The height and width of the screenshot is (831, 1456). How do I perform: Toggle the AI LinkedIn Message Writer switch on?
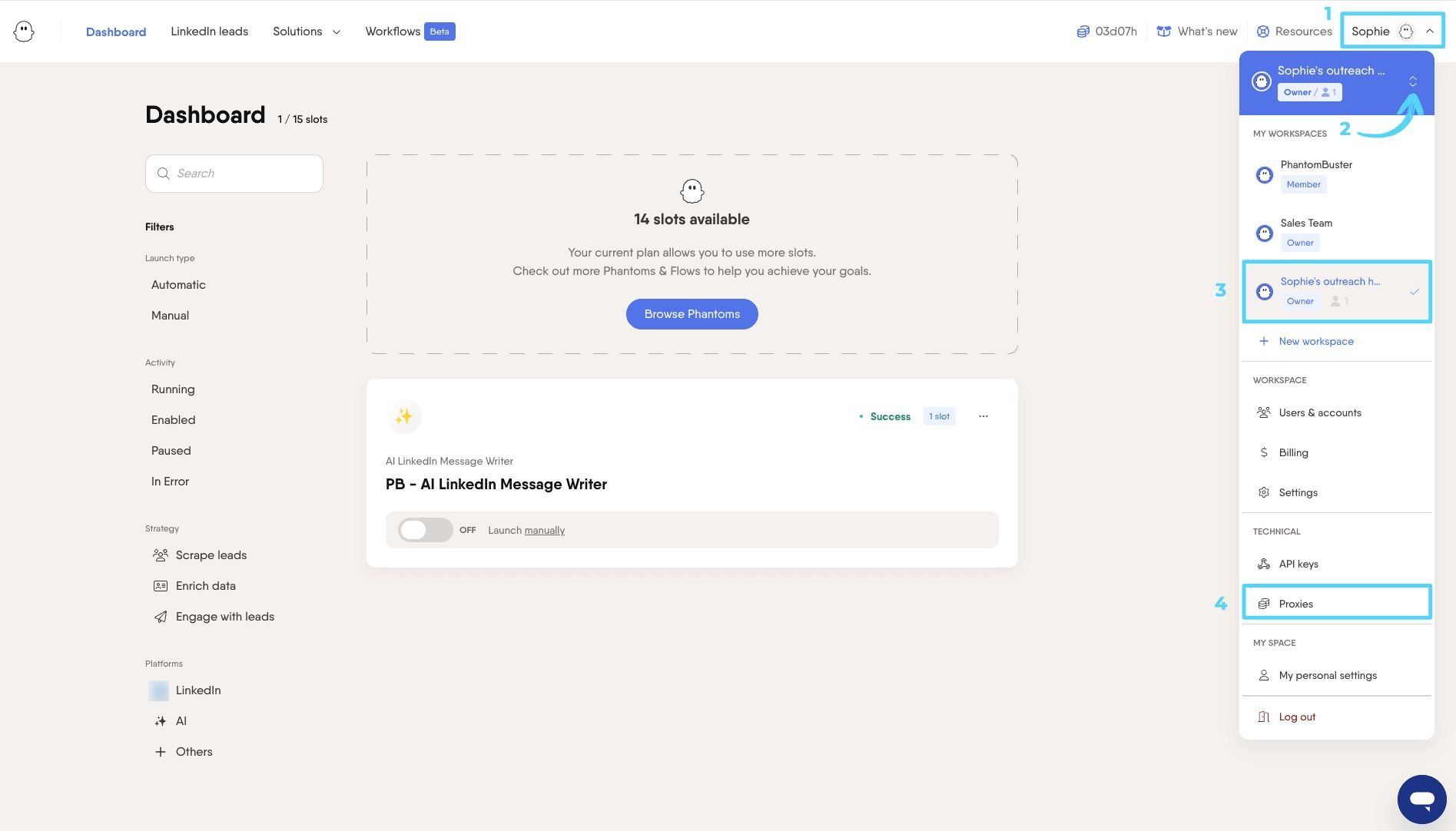[425, 530]
